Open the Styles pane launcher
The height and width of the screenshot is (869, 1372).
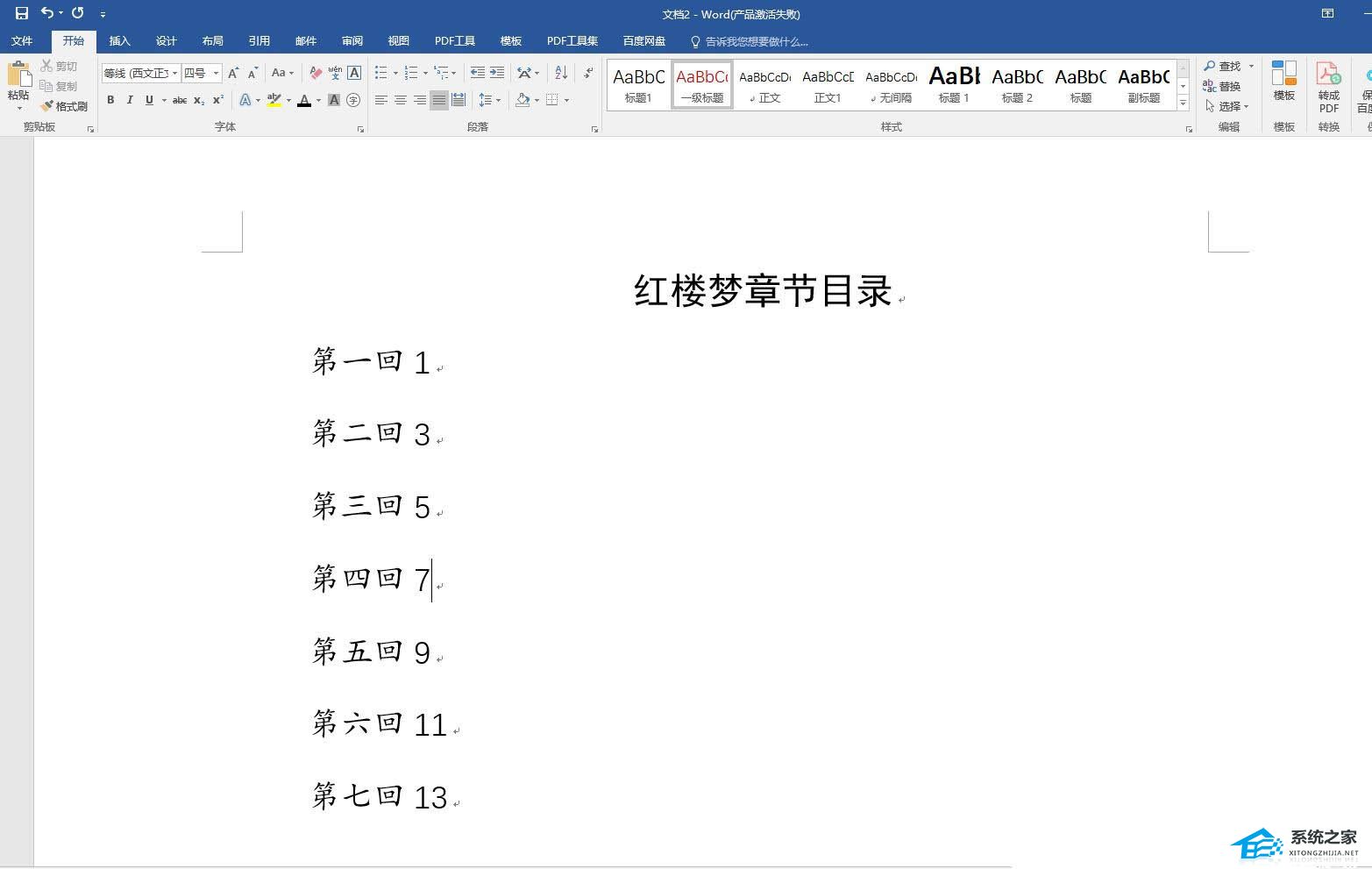pos(1189,129)
